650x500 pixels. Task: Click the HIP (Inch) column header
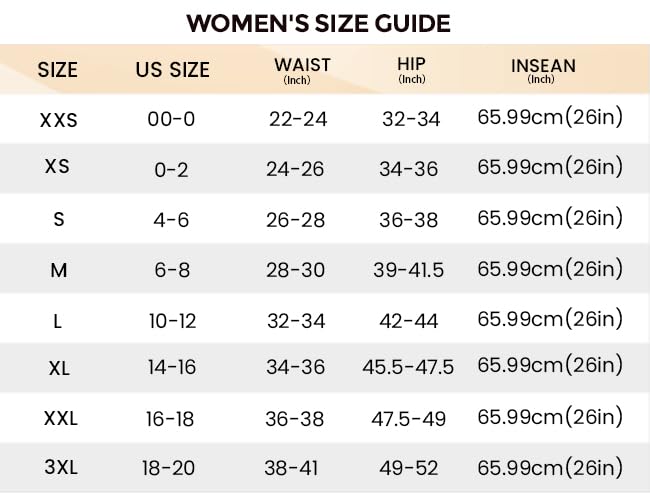(411, 70)
